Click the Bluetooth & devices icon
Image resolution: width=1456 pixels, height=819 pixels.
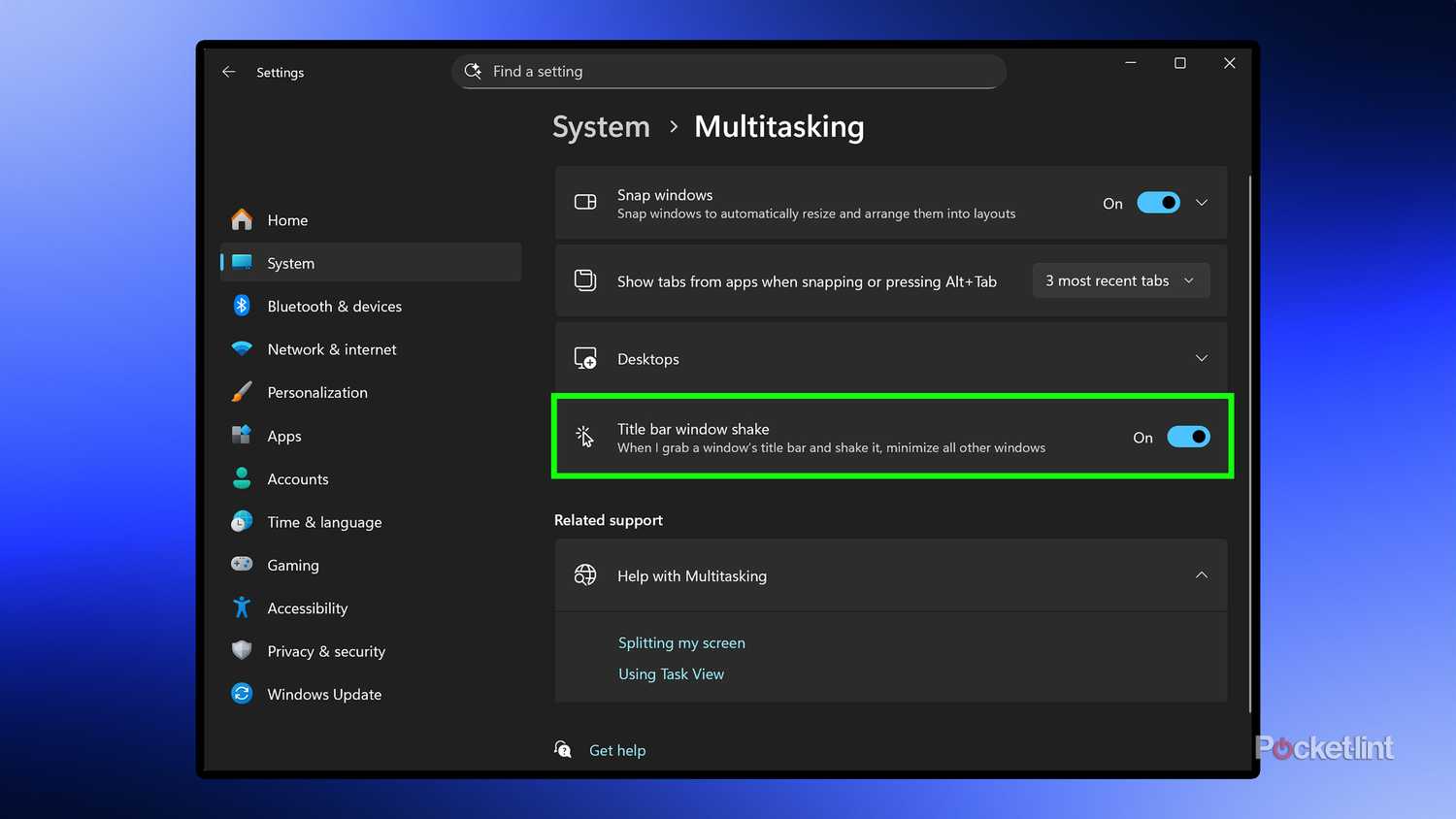click(x=241, y=305)
